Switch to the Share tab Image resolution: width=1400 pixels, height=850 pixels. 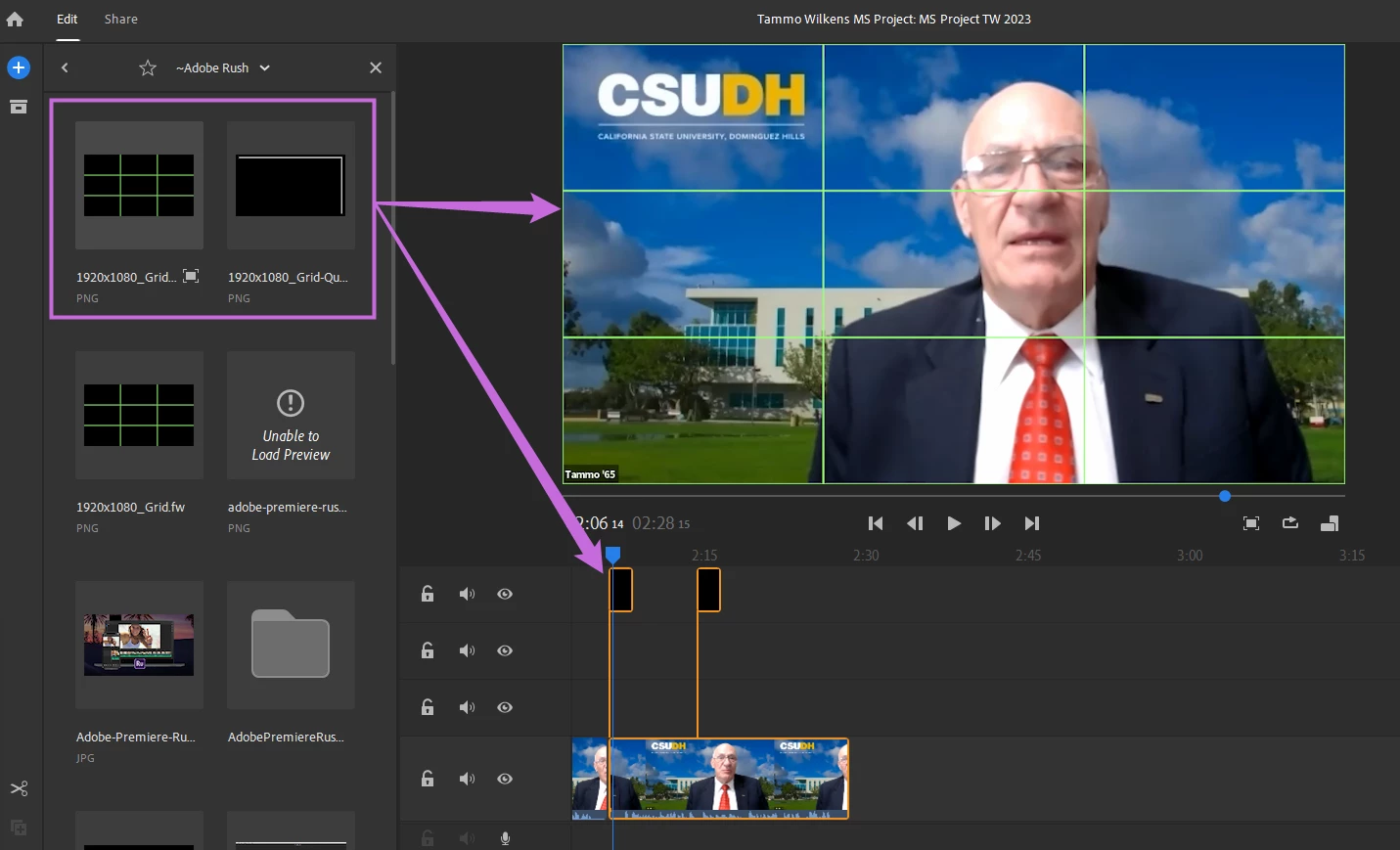coord(121,20)
